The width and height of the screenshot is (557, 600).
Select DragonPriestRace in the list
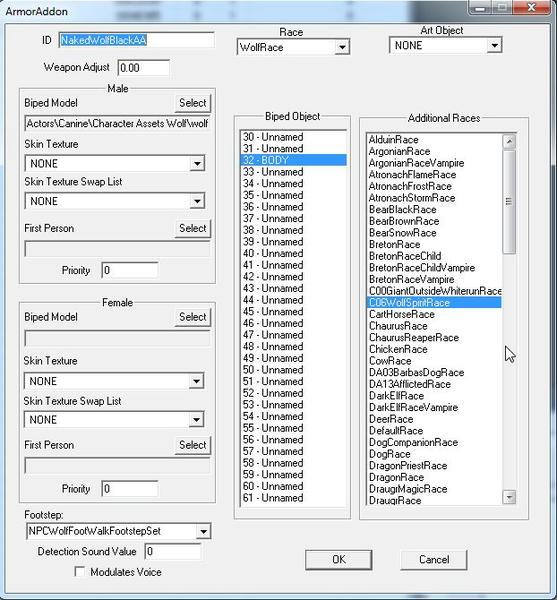tap(434, 466)
